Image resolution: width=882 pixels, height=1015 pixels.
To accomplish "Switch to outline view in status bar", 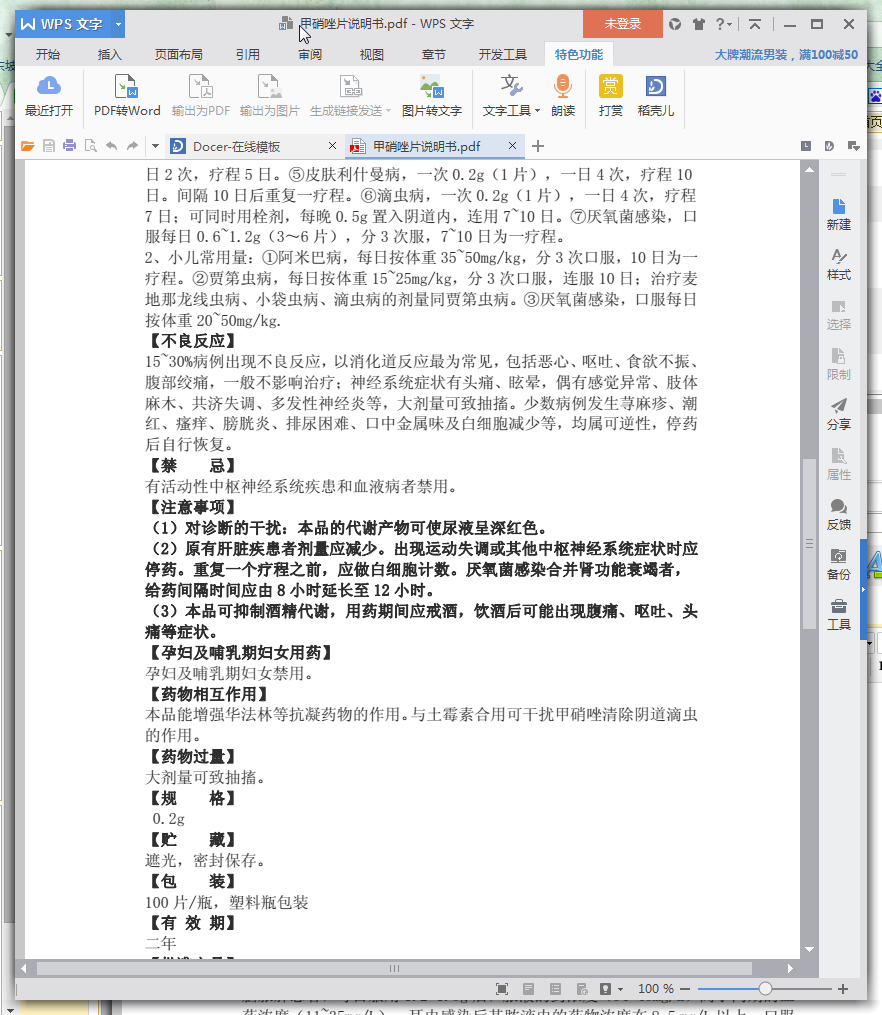I will tap(555, 988).
